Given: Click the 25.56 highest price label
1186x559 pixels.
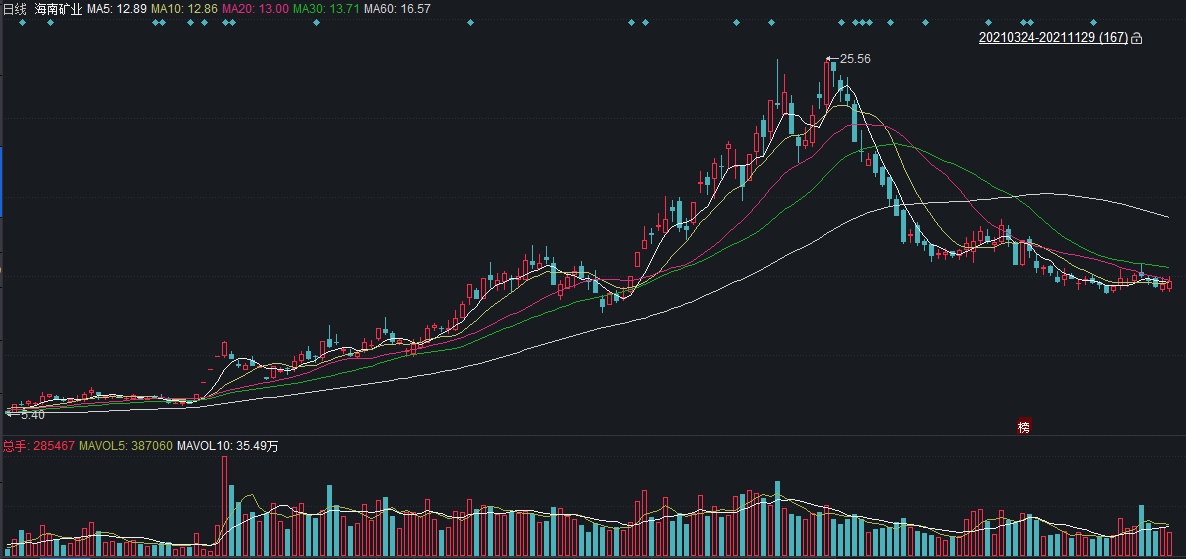Looking at the screenshot, I should pyautogui.click(x=855, y=58).
